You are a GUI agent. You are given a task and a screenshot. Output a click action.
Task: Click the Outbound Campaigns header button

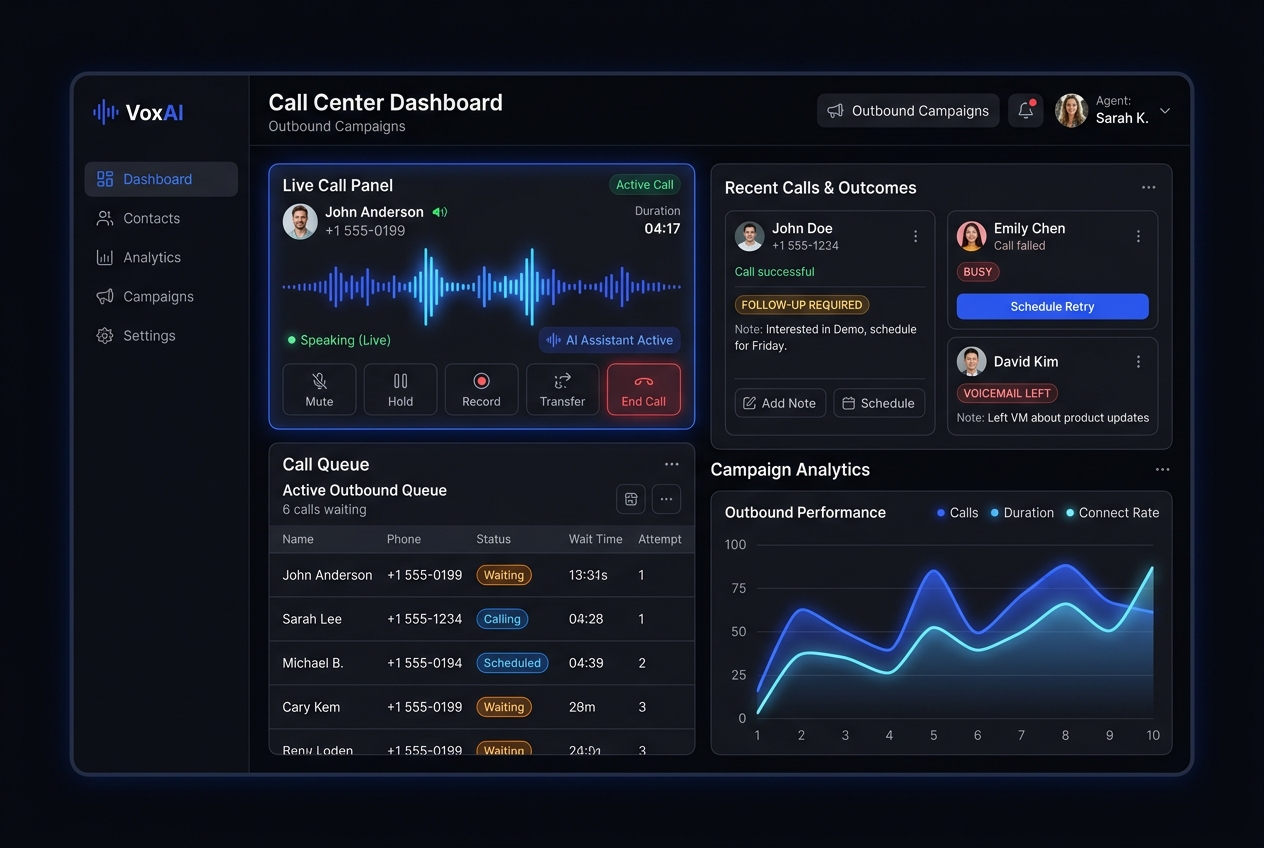(x=908, y=111)
